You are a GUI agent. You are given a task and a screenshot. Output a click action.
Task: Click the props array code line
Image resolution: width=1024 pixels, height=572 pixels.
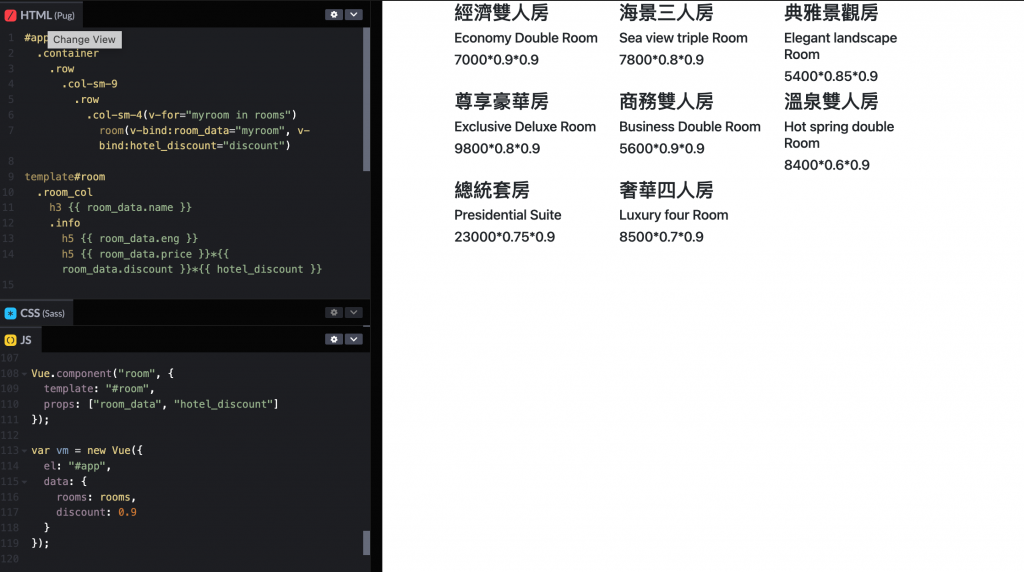(161, 404)
